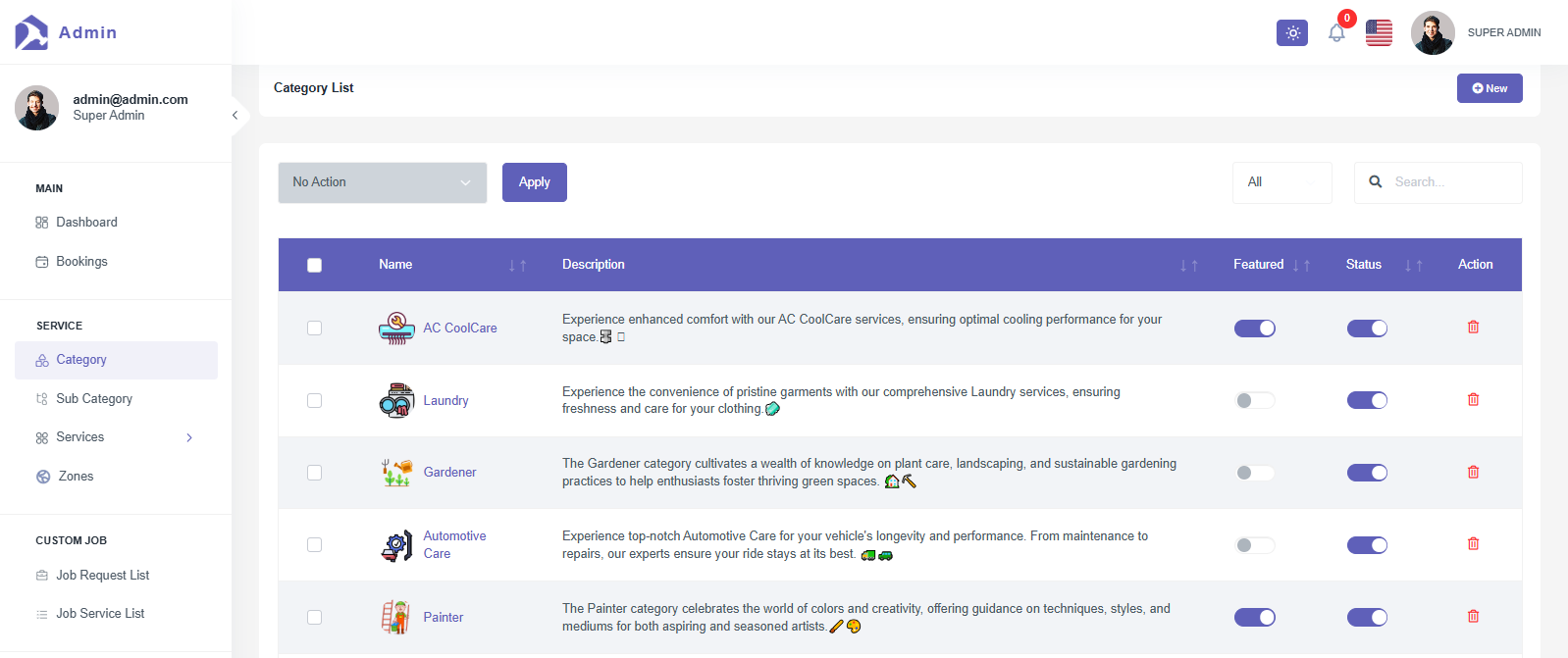
Task: Sort the table by Name column
Action: click(x=517, y=266)
